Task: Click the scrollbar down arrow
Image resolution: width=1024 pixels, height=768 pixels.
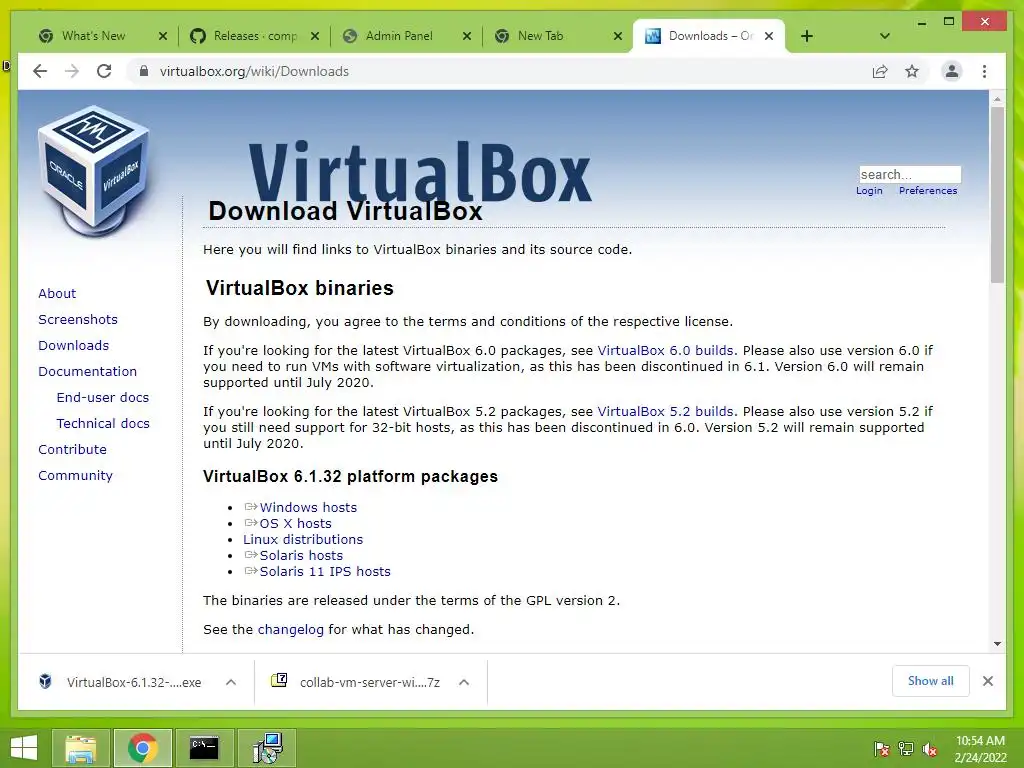Action: pyautogui.click(x=997, y=644)
